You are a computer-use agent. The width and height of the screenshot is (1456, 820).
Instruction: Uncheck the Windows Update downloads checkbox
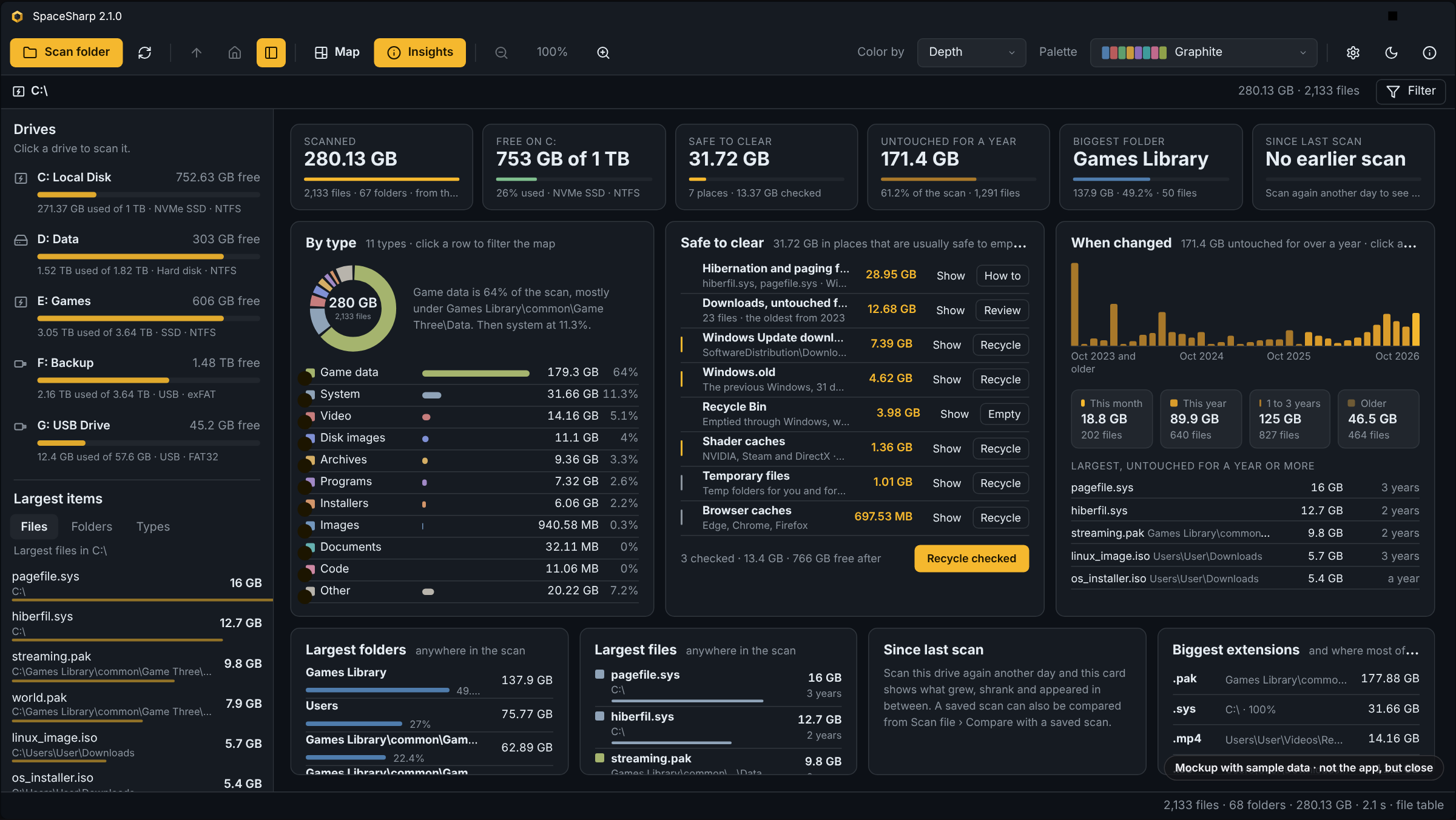(681, 344)
